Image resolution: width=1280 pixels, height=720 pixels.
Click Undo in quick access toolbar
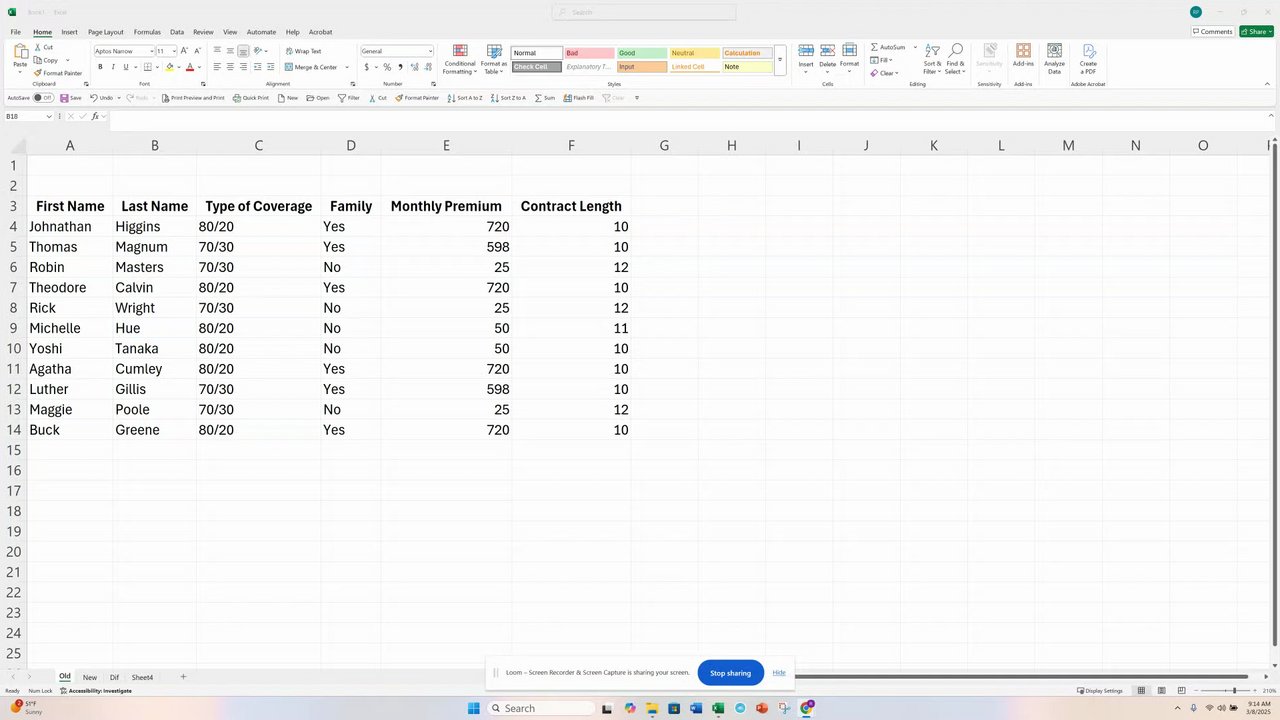coord(101,98)
